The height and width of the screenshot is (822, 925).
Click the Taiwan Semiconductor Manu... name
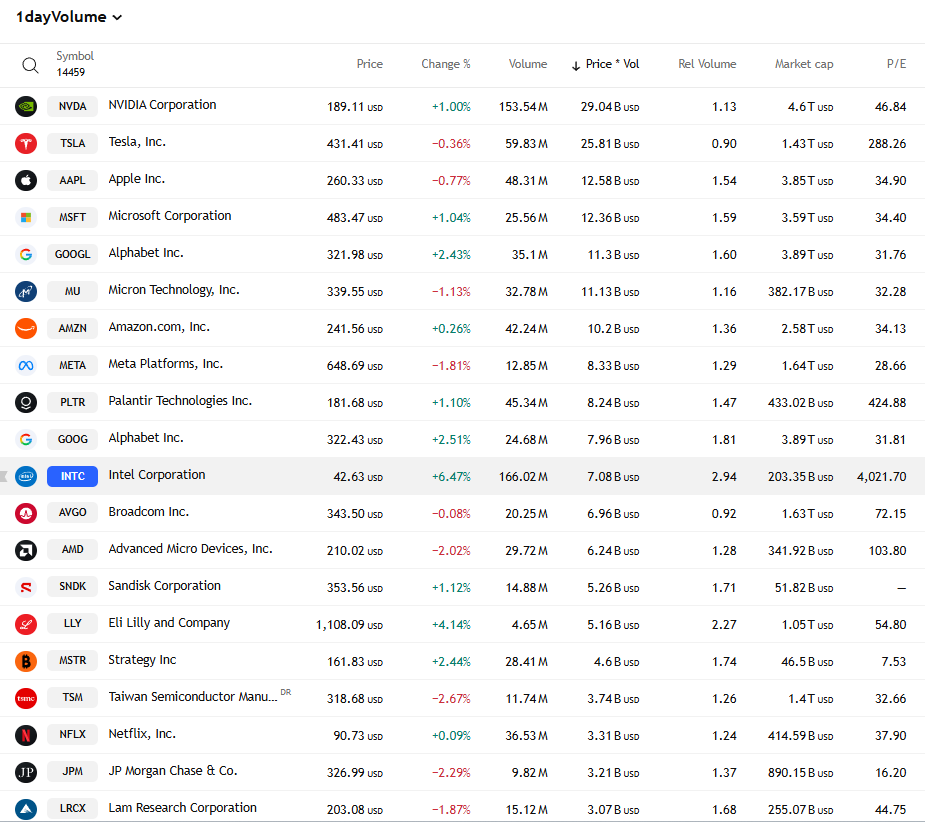[x=193, y=697]
